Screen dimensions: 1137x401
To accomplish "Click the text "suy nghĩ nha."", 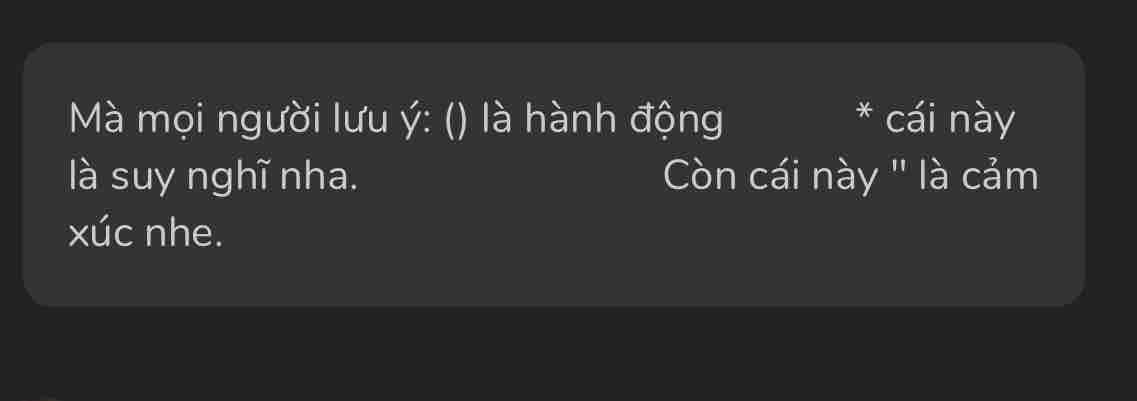I will [x=233, y=180].
